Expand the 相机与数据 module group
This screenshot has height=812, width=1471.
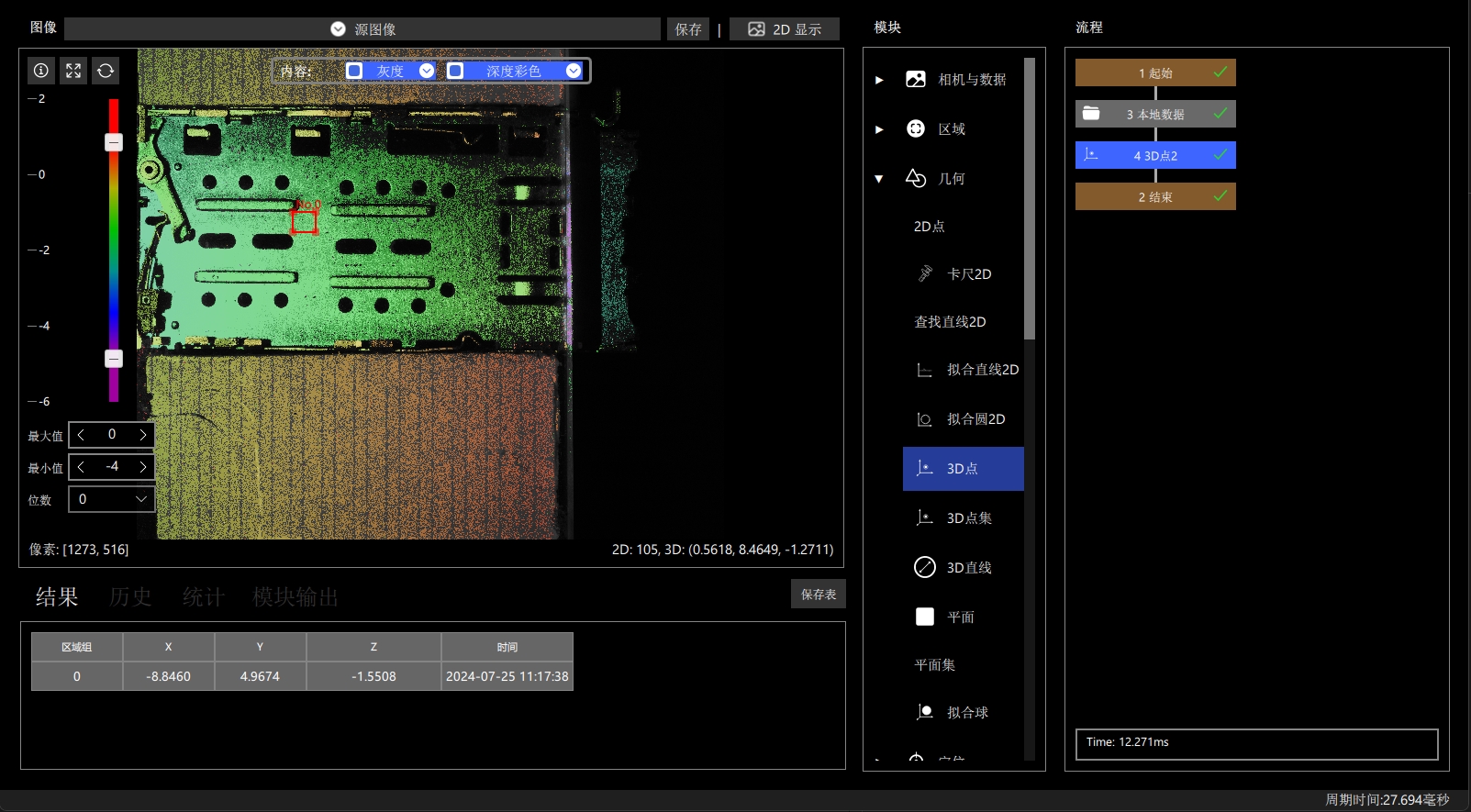click(879, 80)
